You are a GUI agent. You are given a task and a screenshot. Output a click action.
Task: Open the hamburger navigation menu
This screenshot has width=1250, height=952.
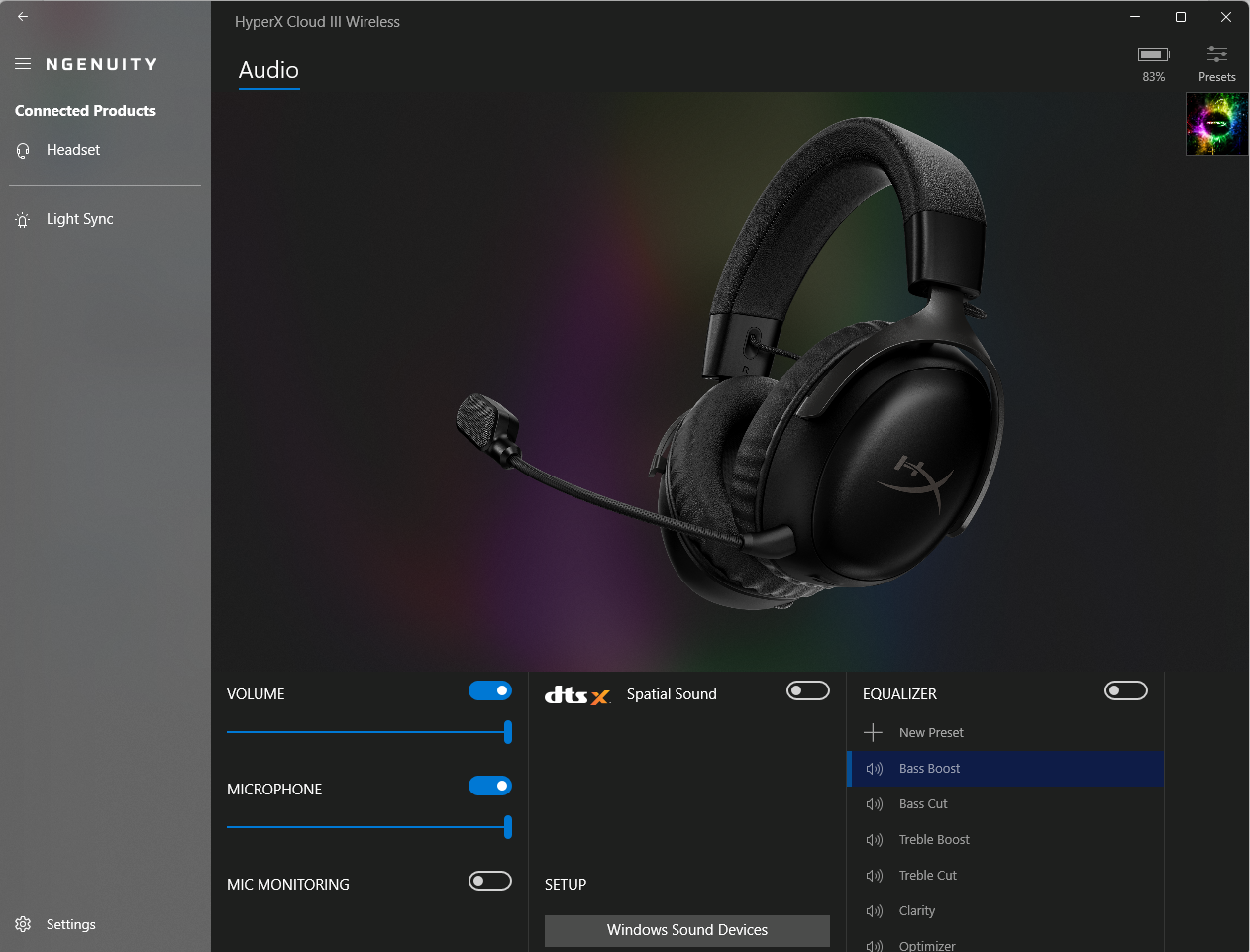coord(23,64)
